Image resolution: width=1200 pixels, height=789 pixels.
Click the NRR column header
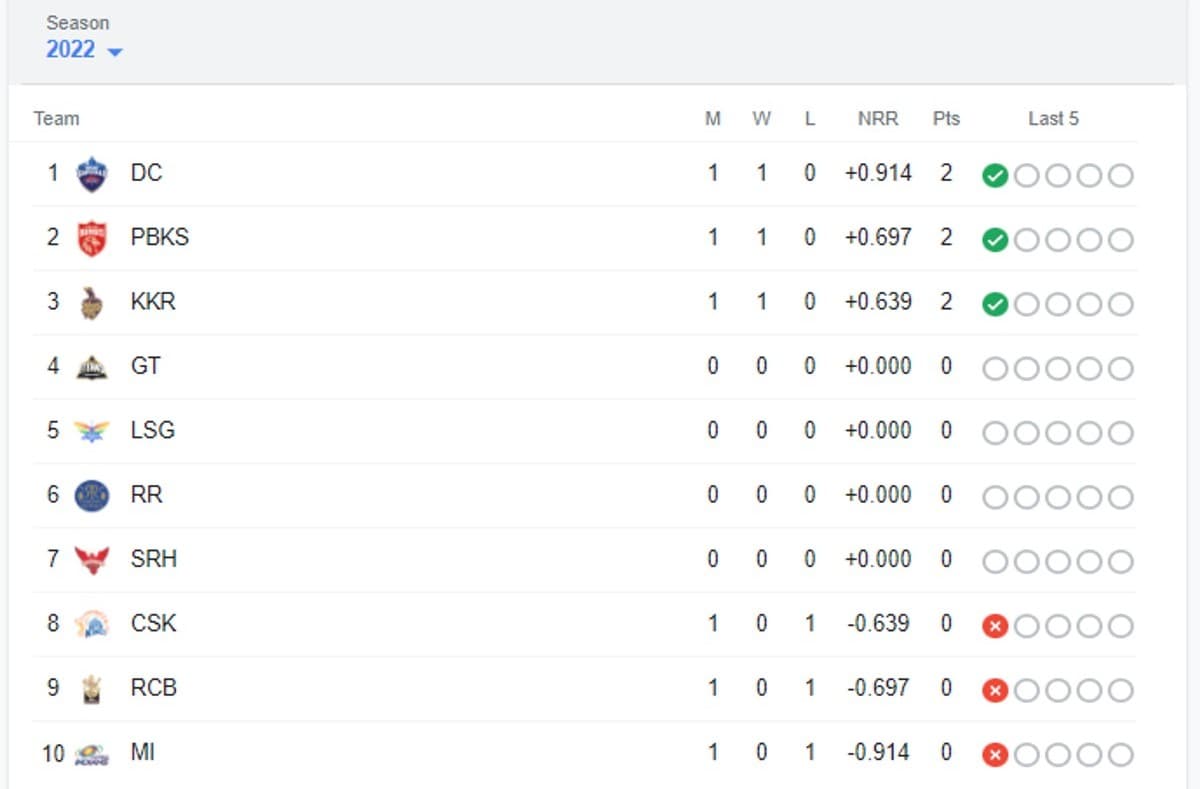tap(878, 118)
